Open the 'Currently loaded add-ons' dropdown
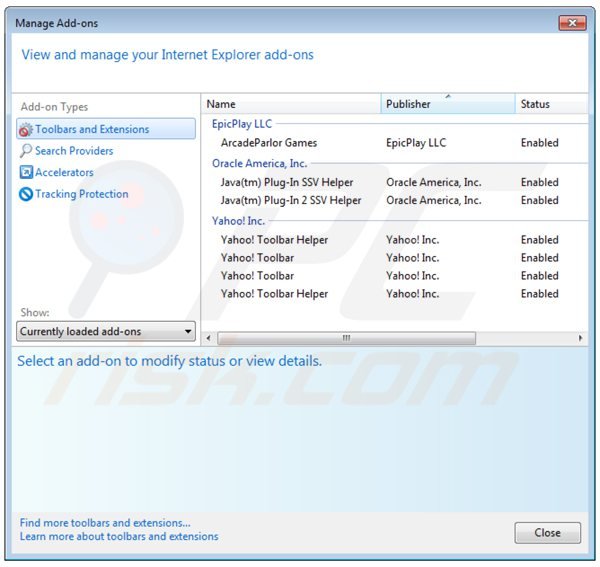The image size is (600, 567). tap(106, 331)
